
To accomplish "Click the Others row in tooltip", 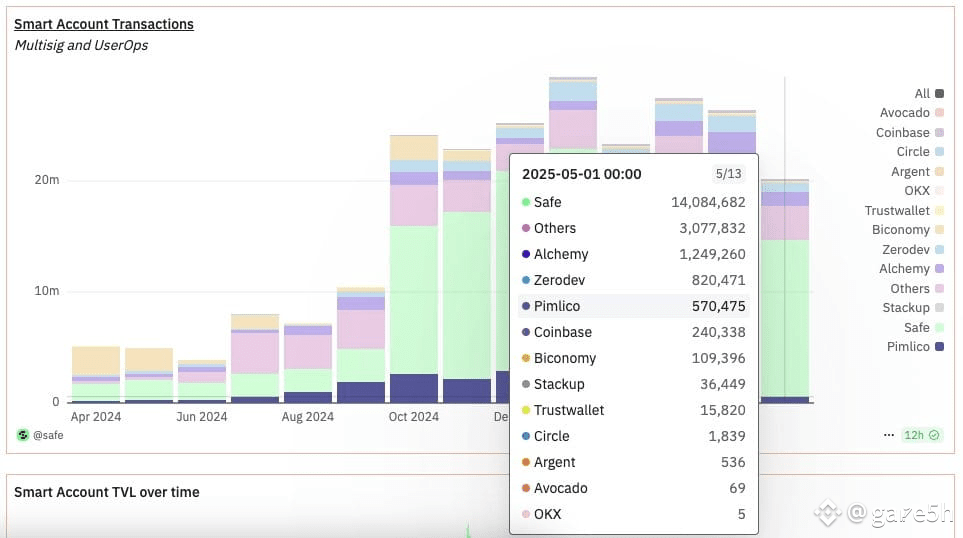I will click(633, 228).
